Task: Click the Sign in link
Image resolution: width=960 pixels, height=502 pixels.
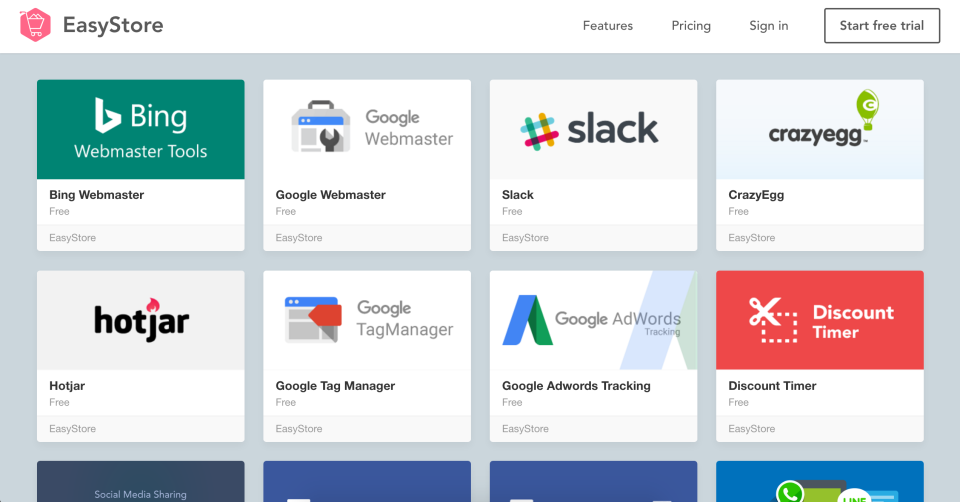Action: point(769,26)
